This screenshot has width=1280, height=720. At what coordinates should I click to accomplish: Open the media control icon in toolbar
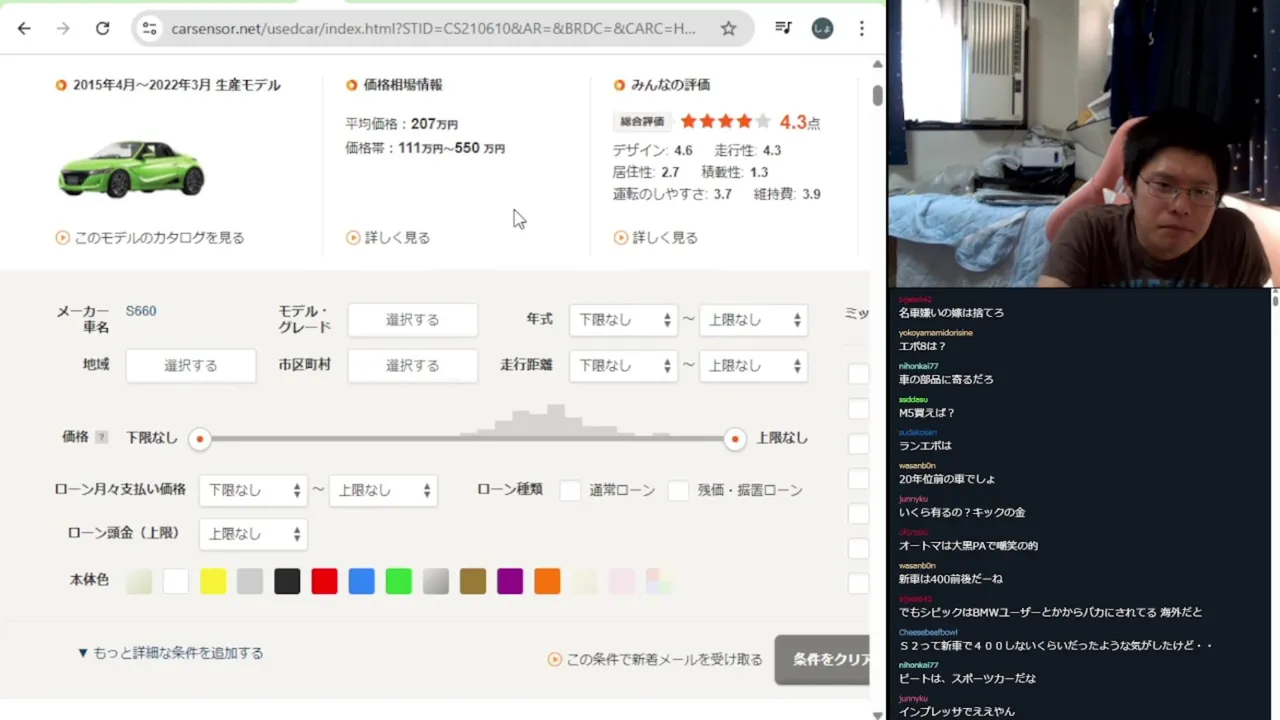(x=784, y=28)
